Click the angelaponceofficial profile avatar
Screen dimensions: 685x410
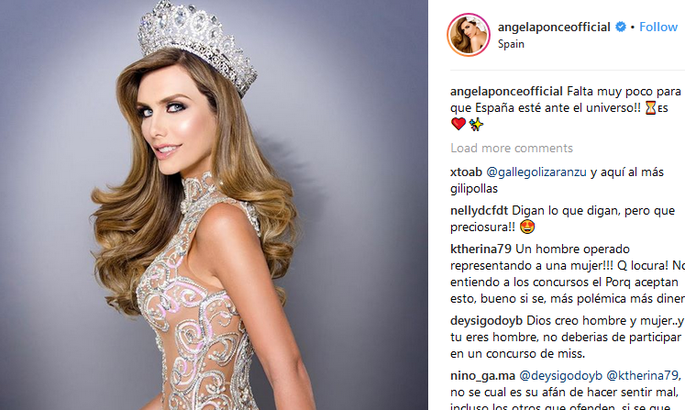(x=469, y=35)
